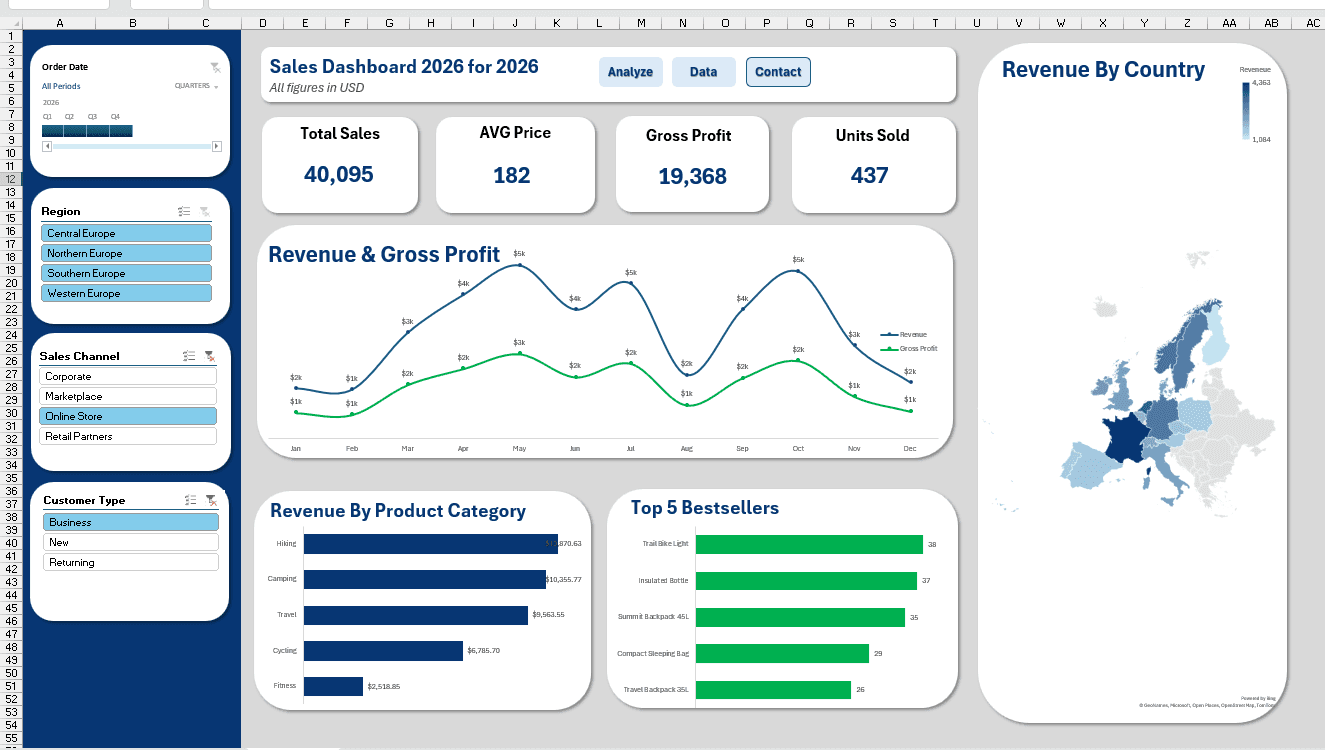Clear the Customer Type filter
Screen dimensions: 1325x750
click(x=211, y=500)
